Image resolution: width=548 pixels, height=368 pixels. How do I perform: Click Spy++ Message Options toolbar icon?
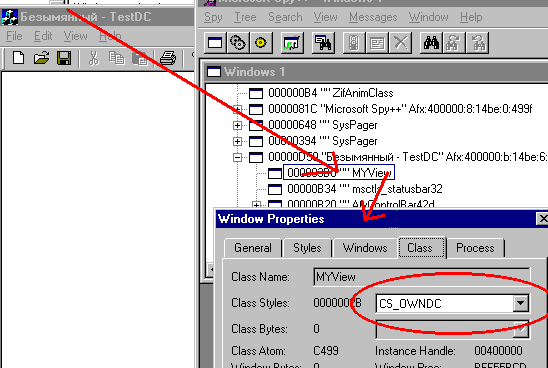(377, 43)
